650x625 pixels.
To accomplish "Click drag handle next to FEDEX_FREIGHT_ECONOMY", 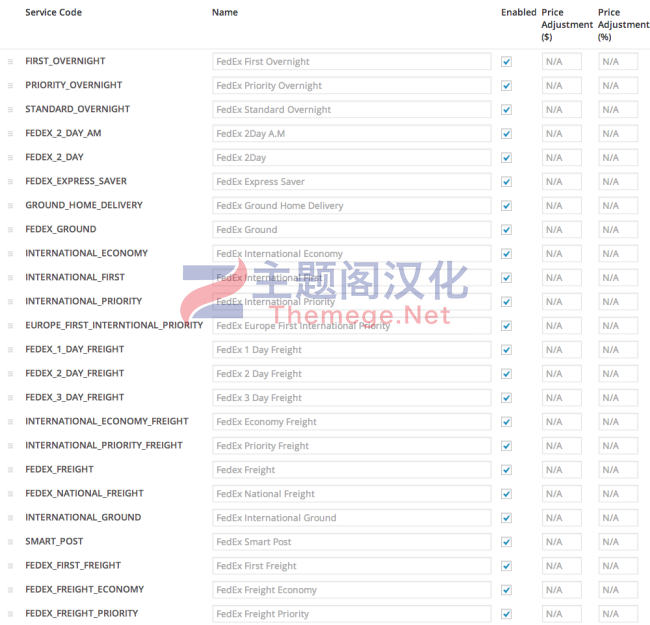I will click(x=10, y=591).
